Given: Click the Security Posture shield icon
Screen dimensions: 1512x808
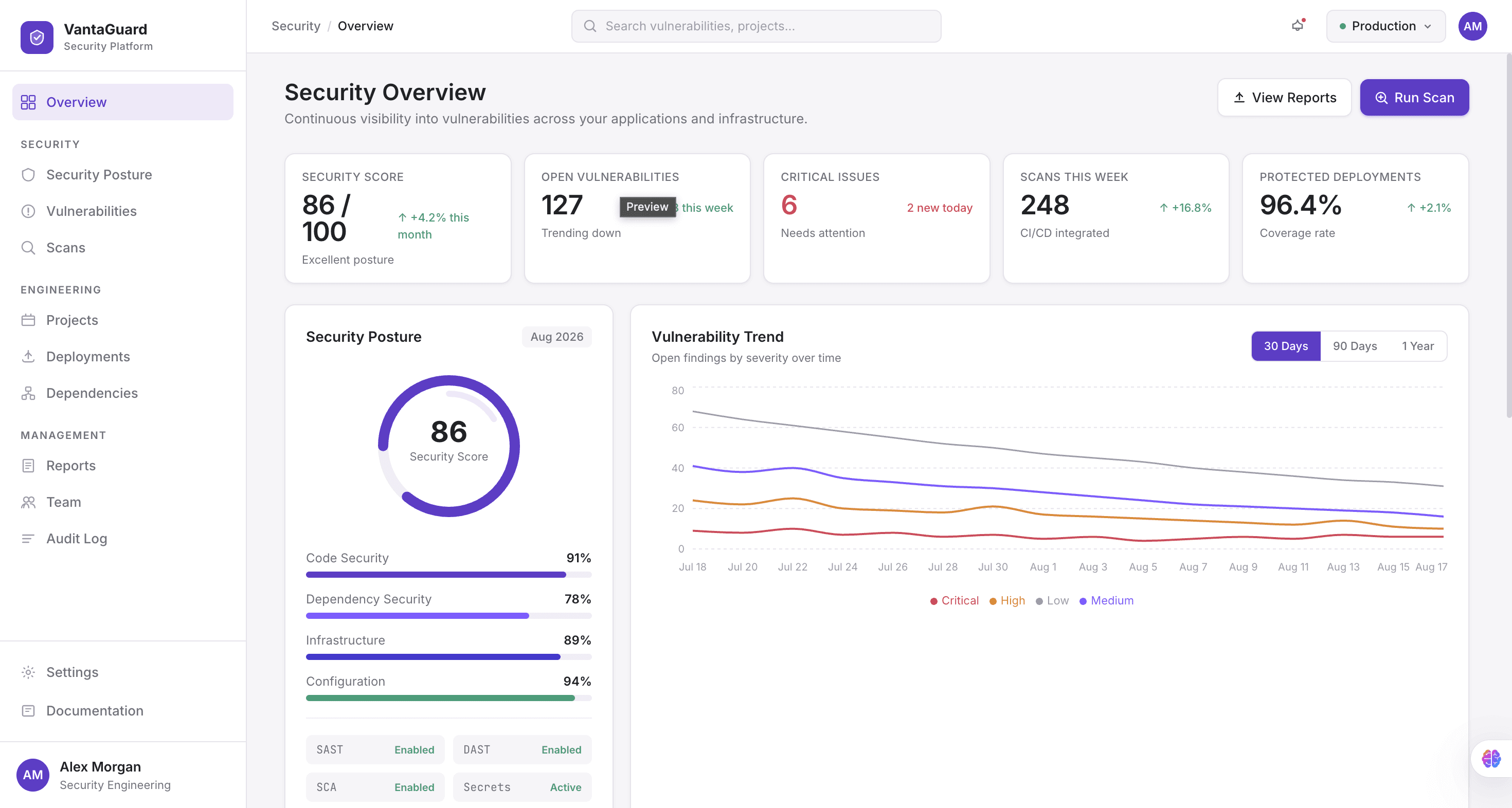Looking at the screenshot, I should (x=28, y=175).
